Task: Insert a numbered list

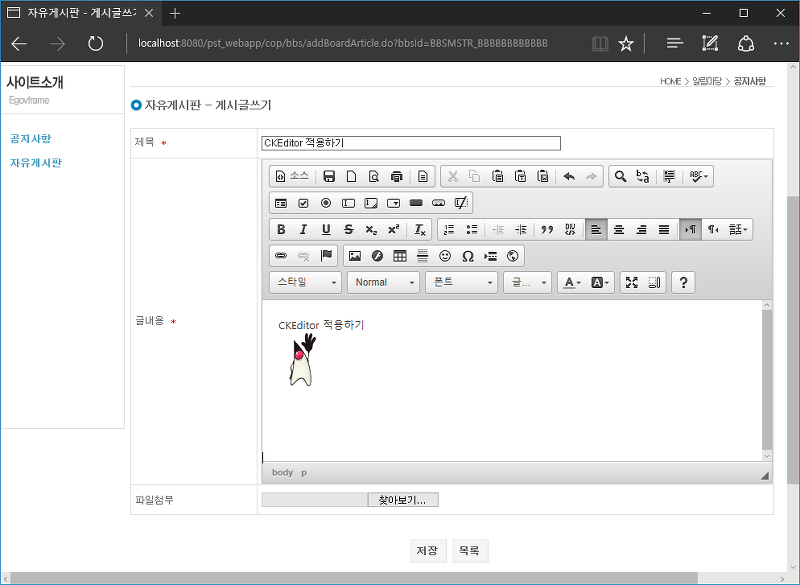Action: coord(449,230)
